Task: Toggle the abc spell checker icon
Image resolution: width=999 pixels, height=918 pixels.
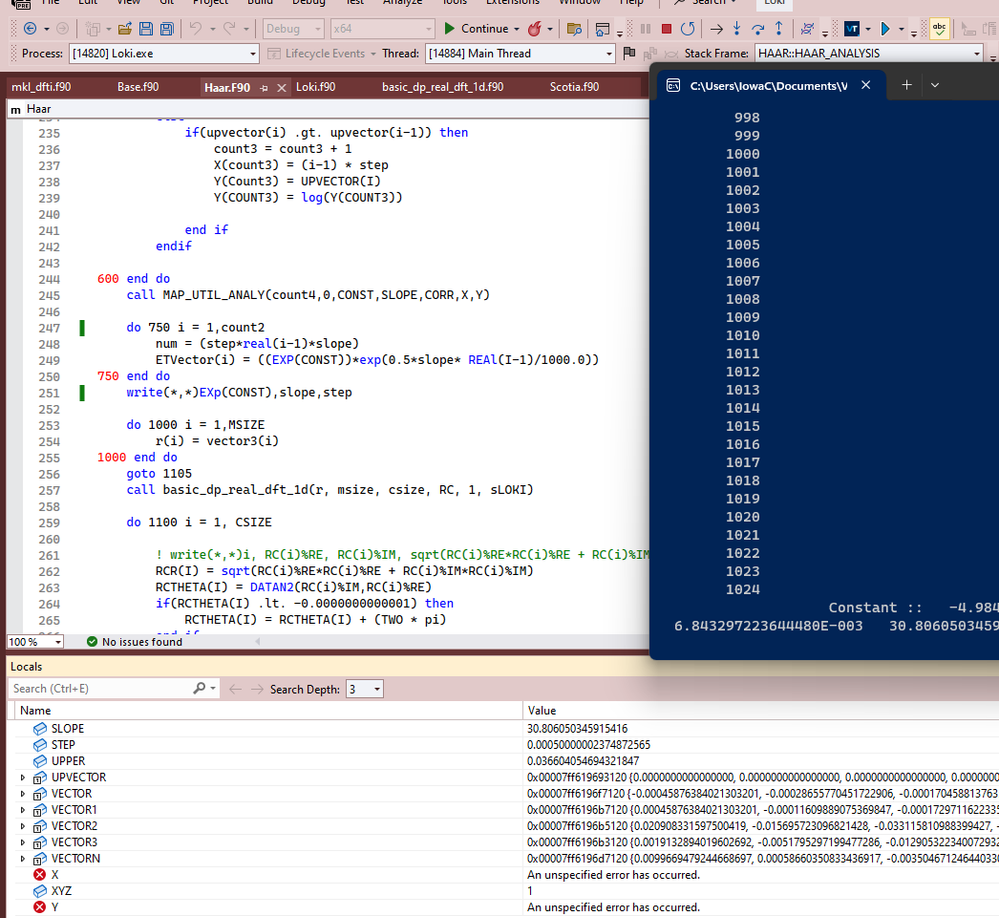Action: pyautogui.click(x=939, y=29)
